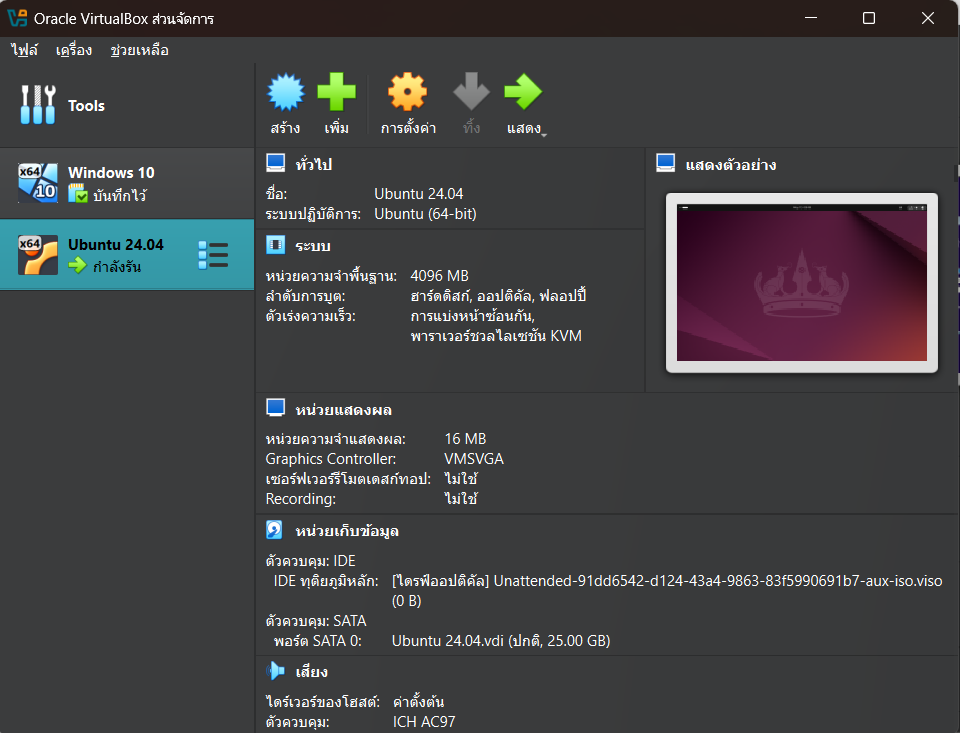Click the 16 MB video memory value
960x733 pixels.
[465, 439]
